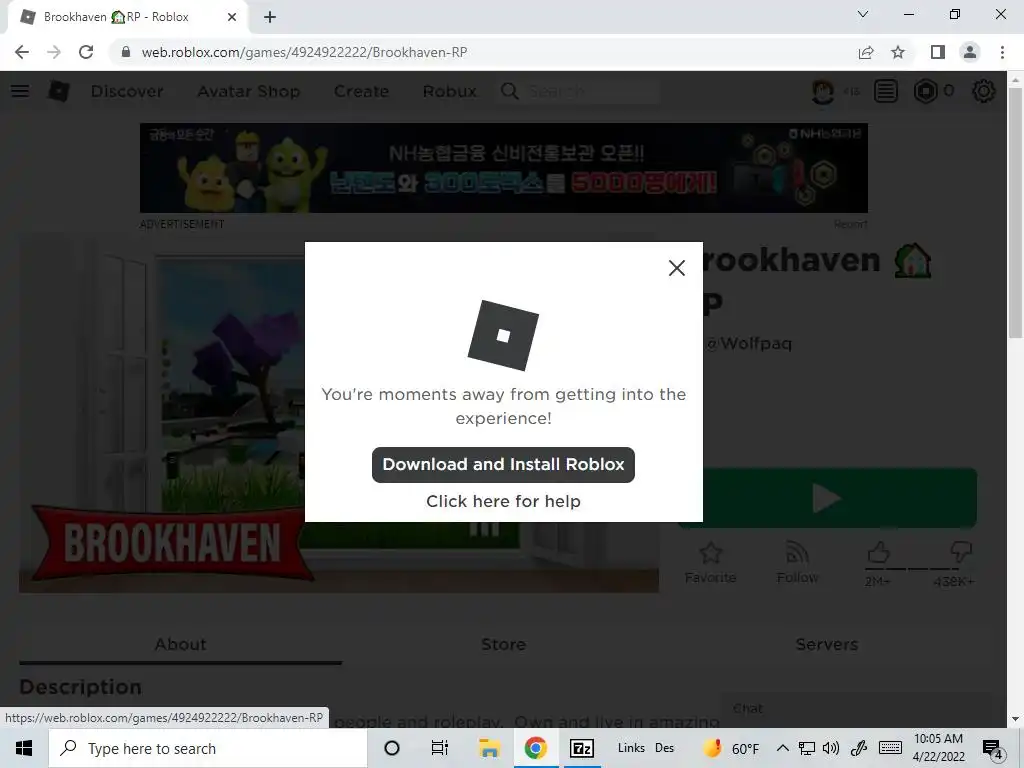Go back in Chrome
The image size is (1024, 768).
[x=22, y=52]
